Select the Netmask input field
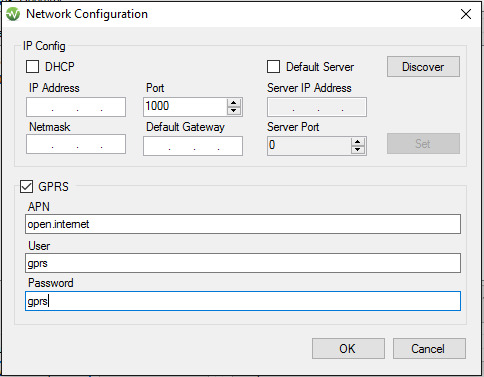Screen dimensions: 484x377 tap(76, 144)
